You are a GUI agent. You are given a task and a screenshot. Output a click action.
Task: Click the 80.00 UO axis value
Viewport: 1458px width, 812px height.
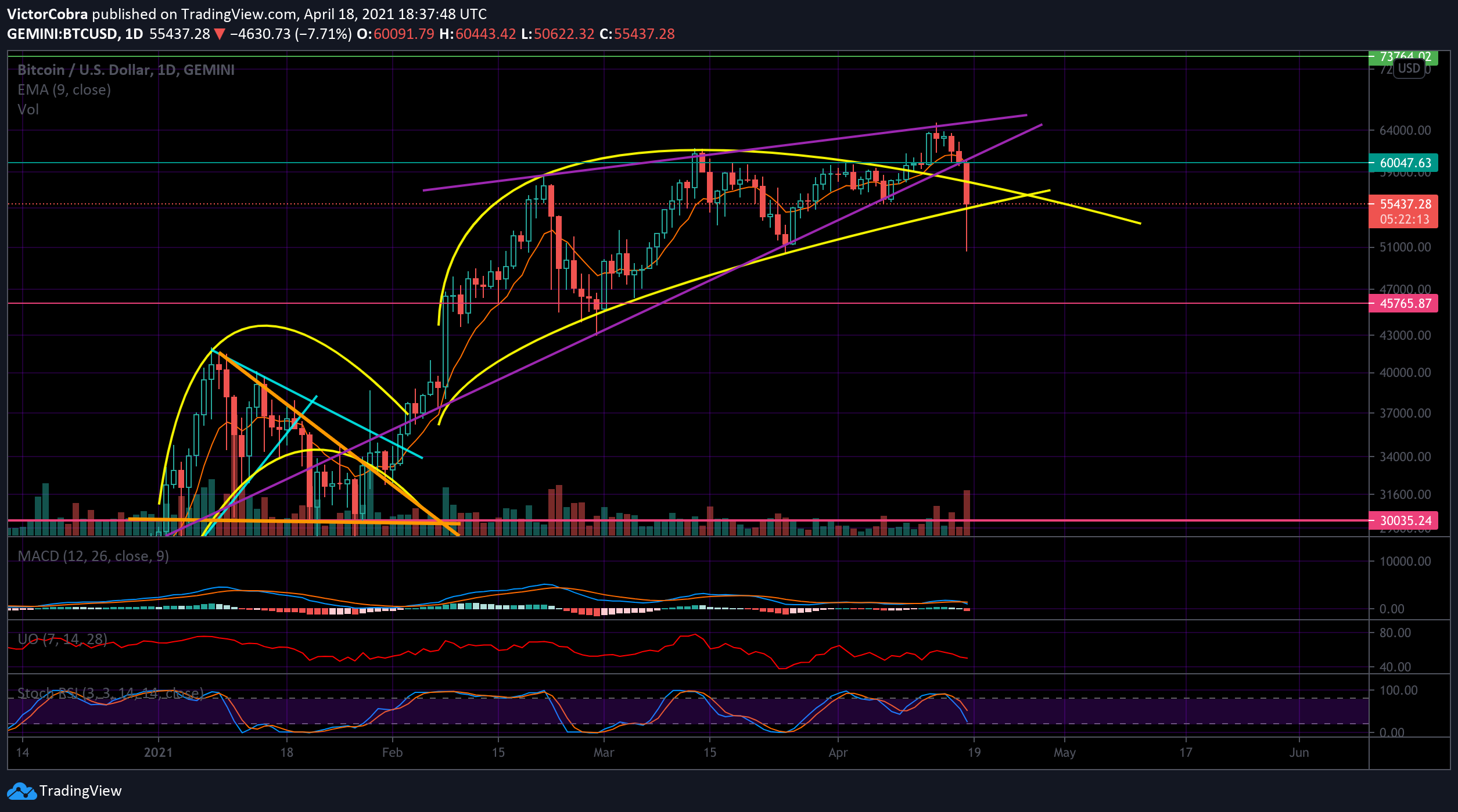1395,633
